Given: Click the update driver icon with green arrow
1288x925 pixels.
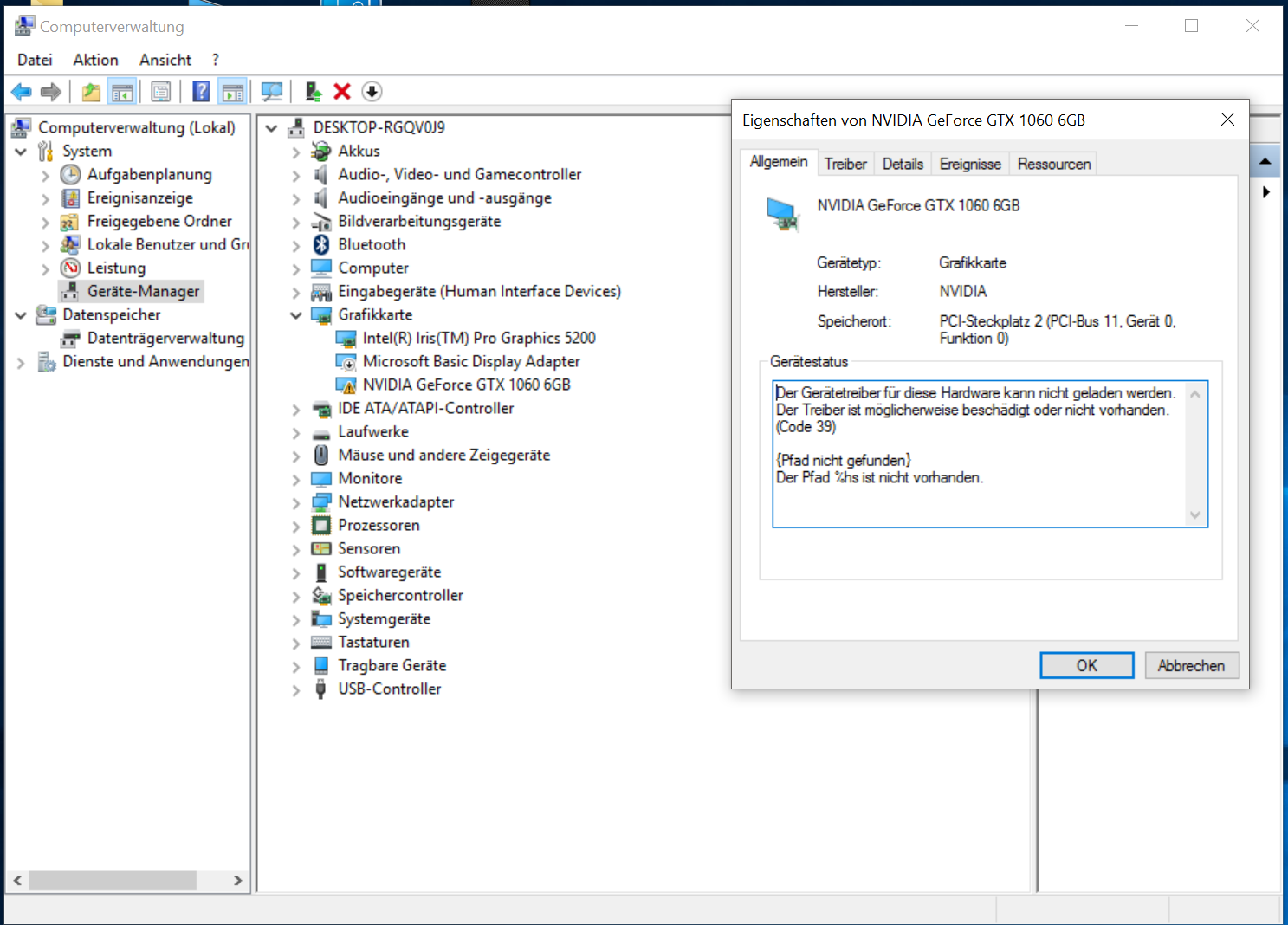Looking at the screenshot, I should [x=314, y=92].
